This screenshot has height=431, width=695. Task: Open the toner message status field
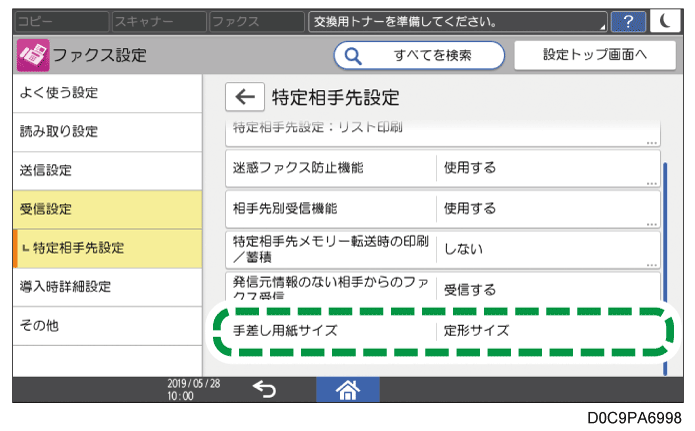click(458, 21)
